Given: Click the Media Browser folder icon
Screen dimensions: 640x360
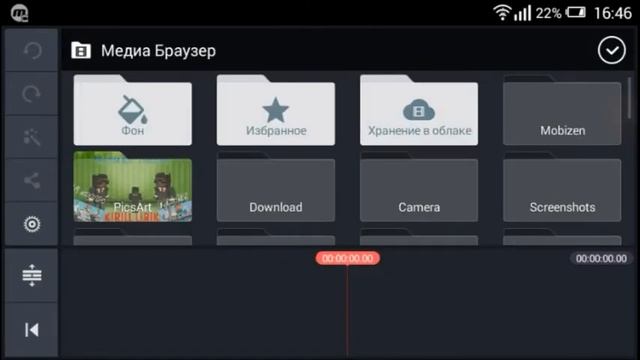Looking at the screenshot, I should [x=81, y=51].
